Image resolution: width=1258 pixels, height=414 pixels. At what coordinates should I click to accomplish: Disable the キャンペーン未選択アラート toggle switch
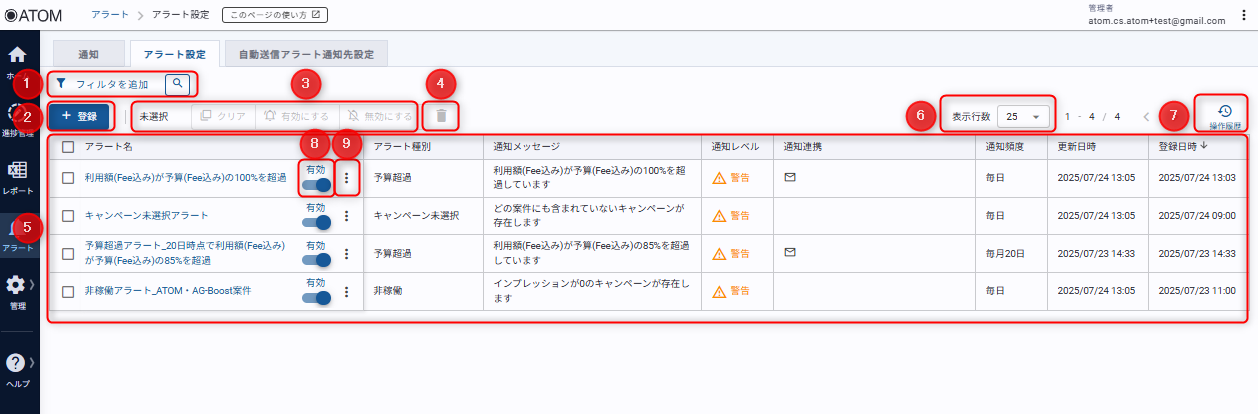(x=316, y=222)
